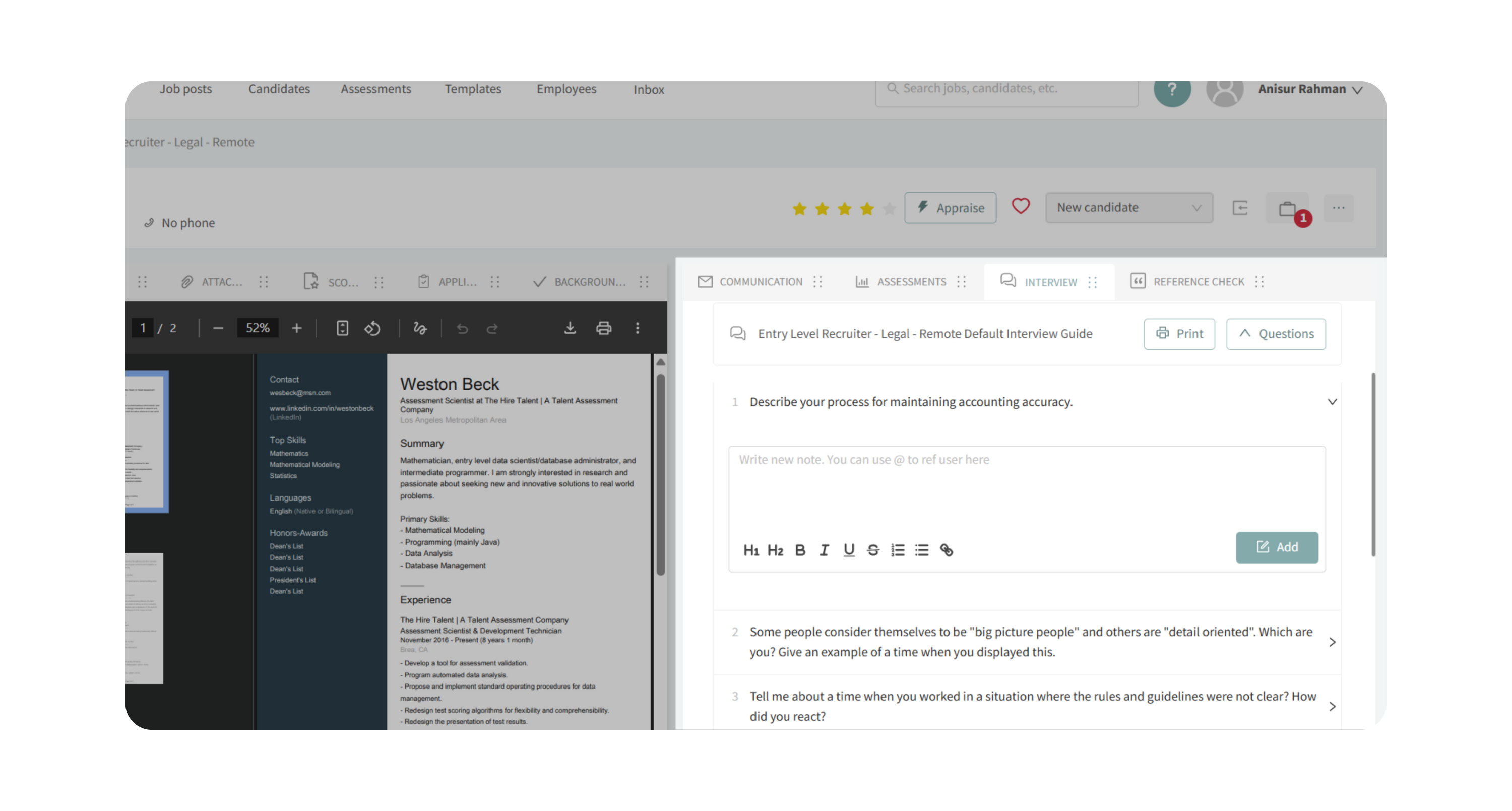
Task: Rotate the PDF document
Action: click(x=372, y=328)
